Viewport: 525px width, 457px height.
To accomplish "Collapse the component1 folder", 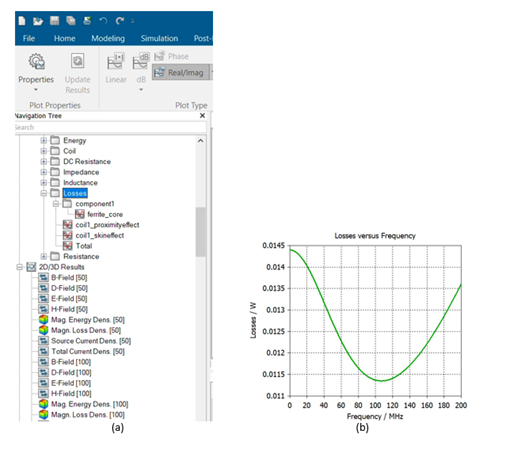I will 56,204.
